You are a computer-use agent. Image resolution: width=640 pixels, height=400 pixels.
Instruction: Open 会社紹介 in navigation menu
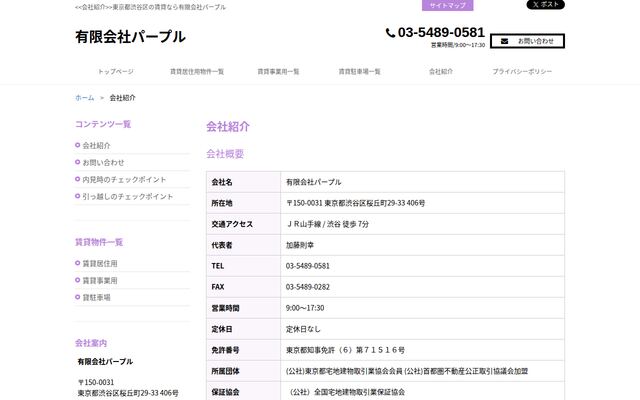441,71
